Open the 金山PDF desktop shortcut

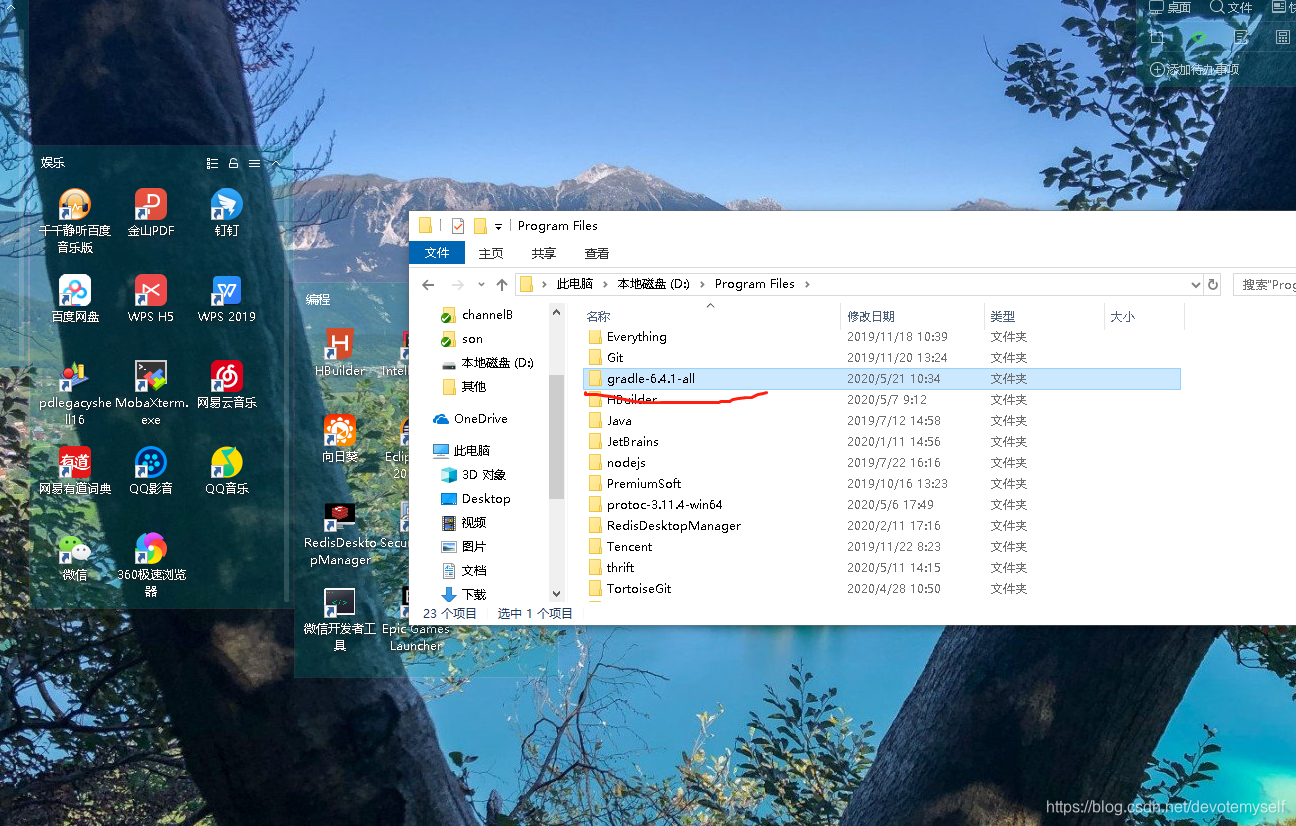151,213
